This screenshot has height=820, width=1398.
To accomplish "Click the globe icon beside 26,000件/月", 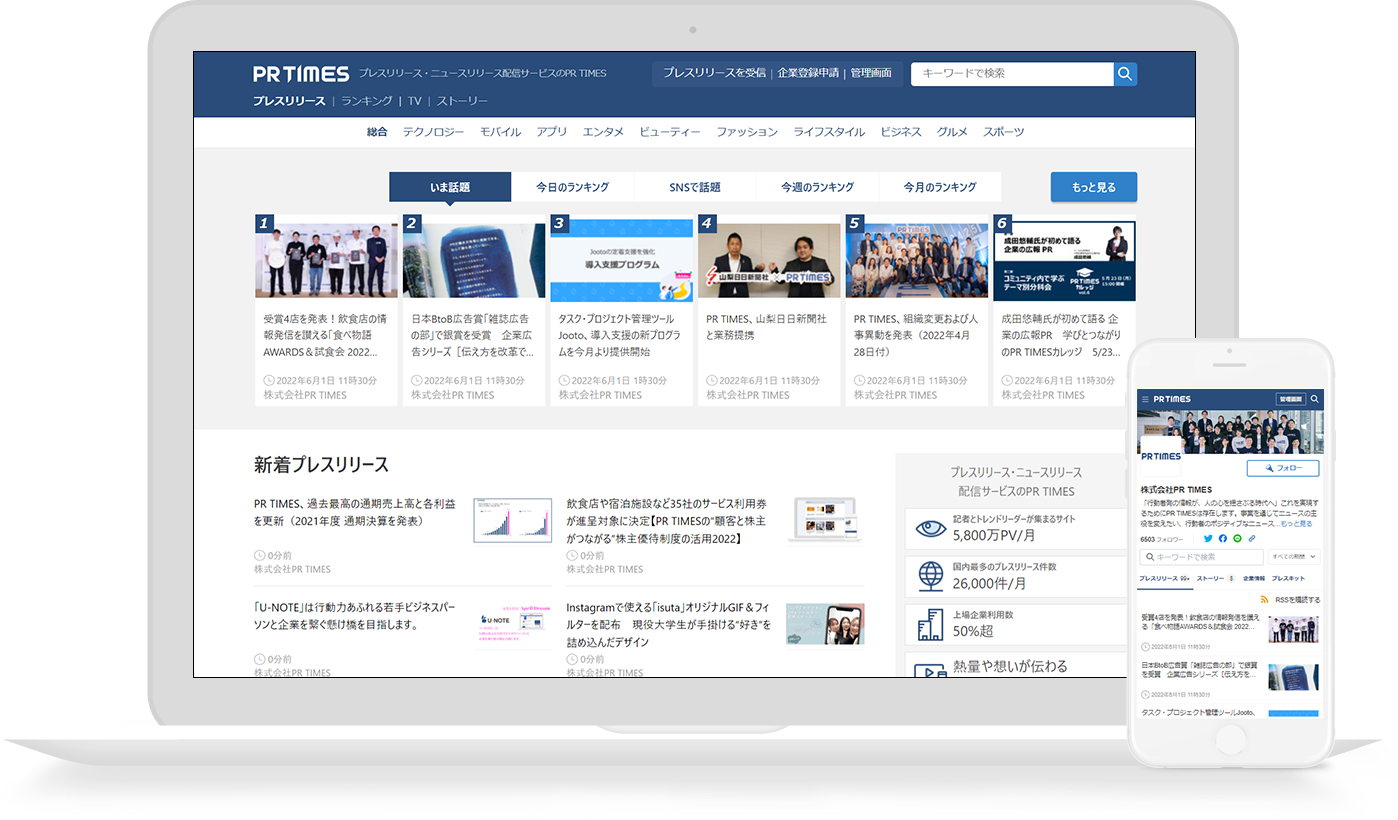I will coord(931,576).
